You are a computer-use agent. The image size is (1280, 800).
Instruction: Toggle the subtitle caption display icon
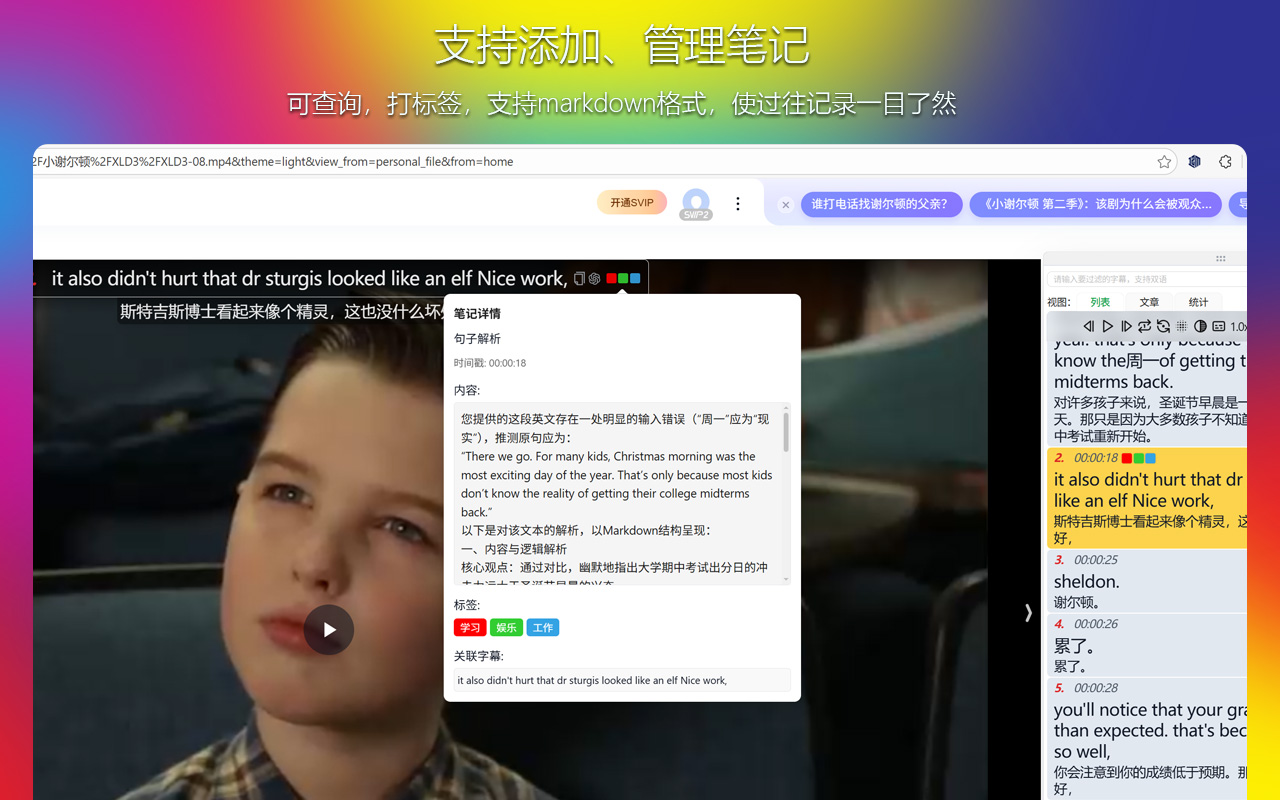click(1218, 326)
